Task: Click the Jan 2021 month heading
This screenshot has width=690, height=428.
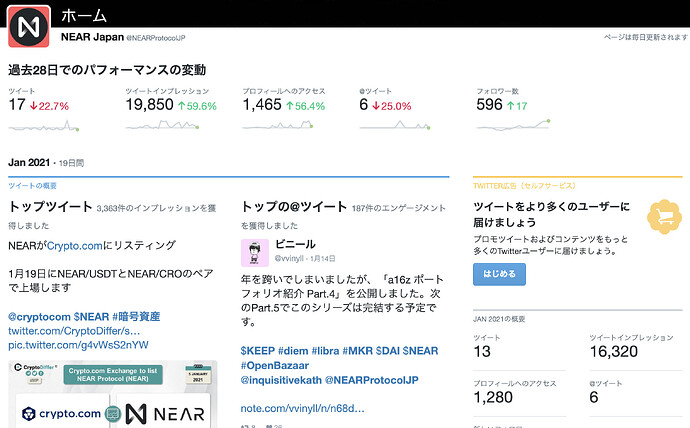Action: [x=29, y=162]
